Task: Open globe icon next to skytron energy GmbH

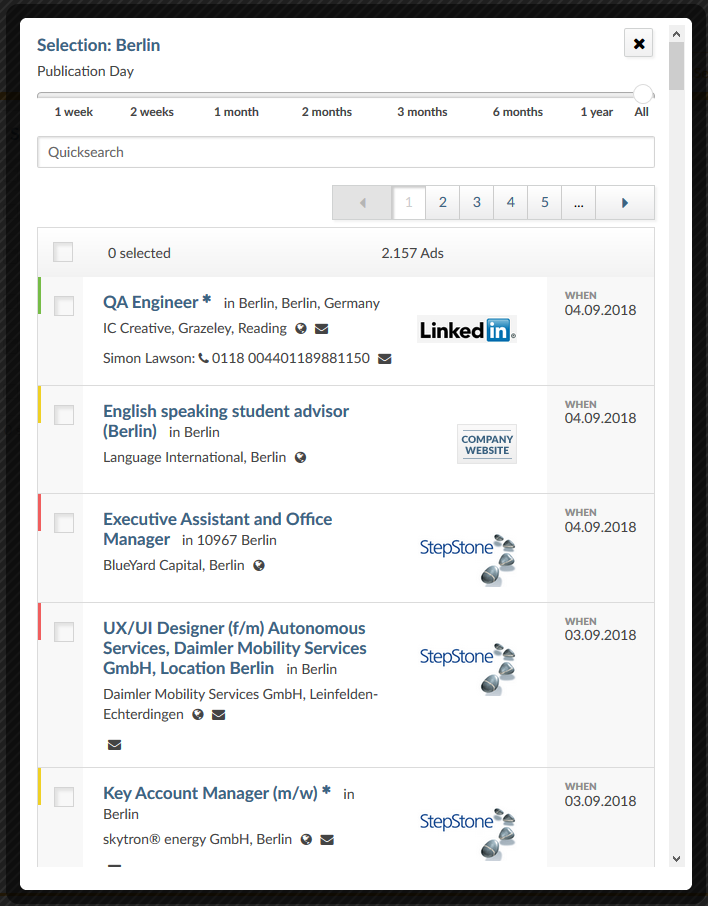Action: click(306, 840)
